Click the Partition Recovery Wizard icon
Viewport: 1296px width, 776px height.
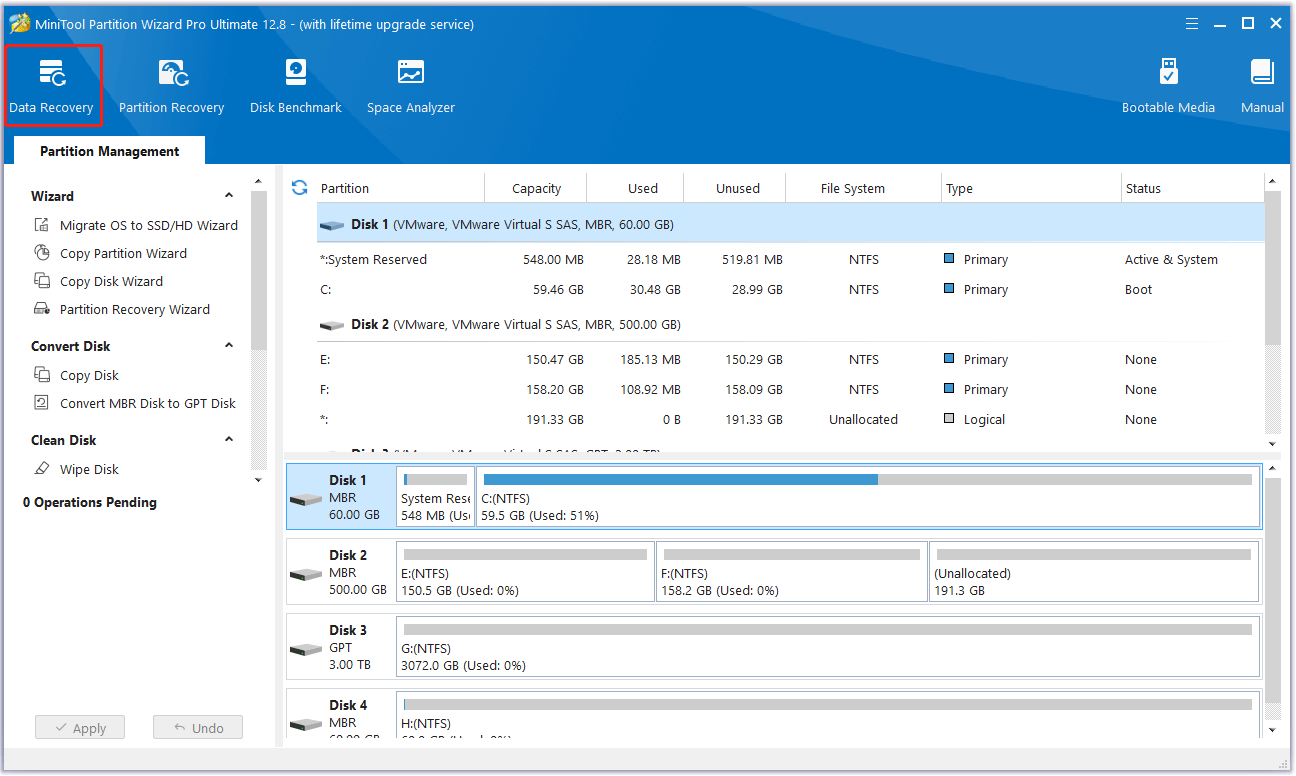pyautogui.click(x=42, y=309)
